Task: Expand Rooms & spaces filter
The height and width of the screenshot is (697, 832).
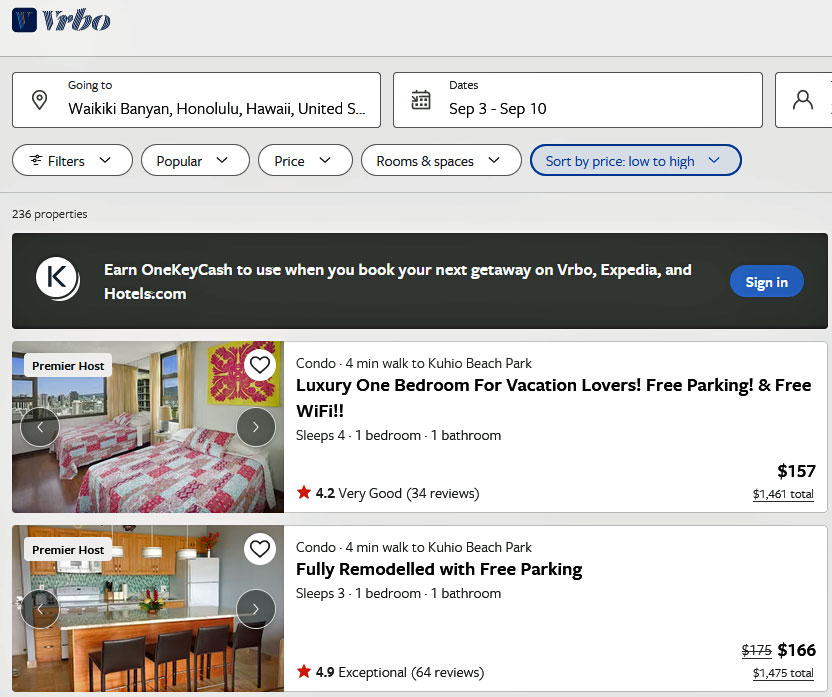Action: coord(441,161)
